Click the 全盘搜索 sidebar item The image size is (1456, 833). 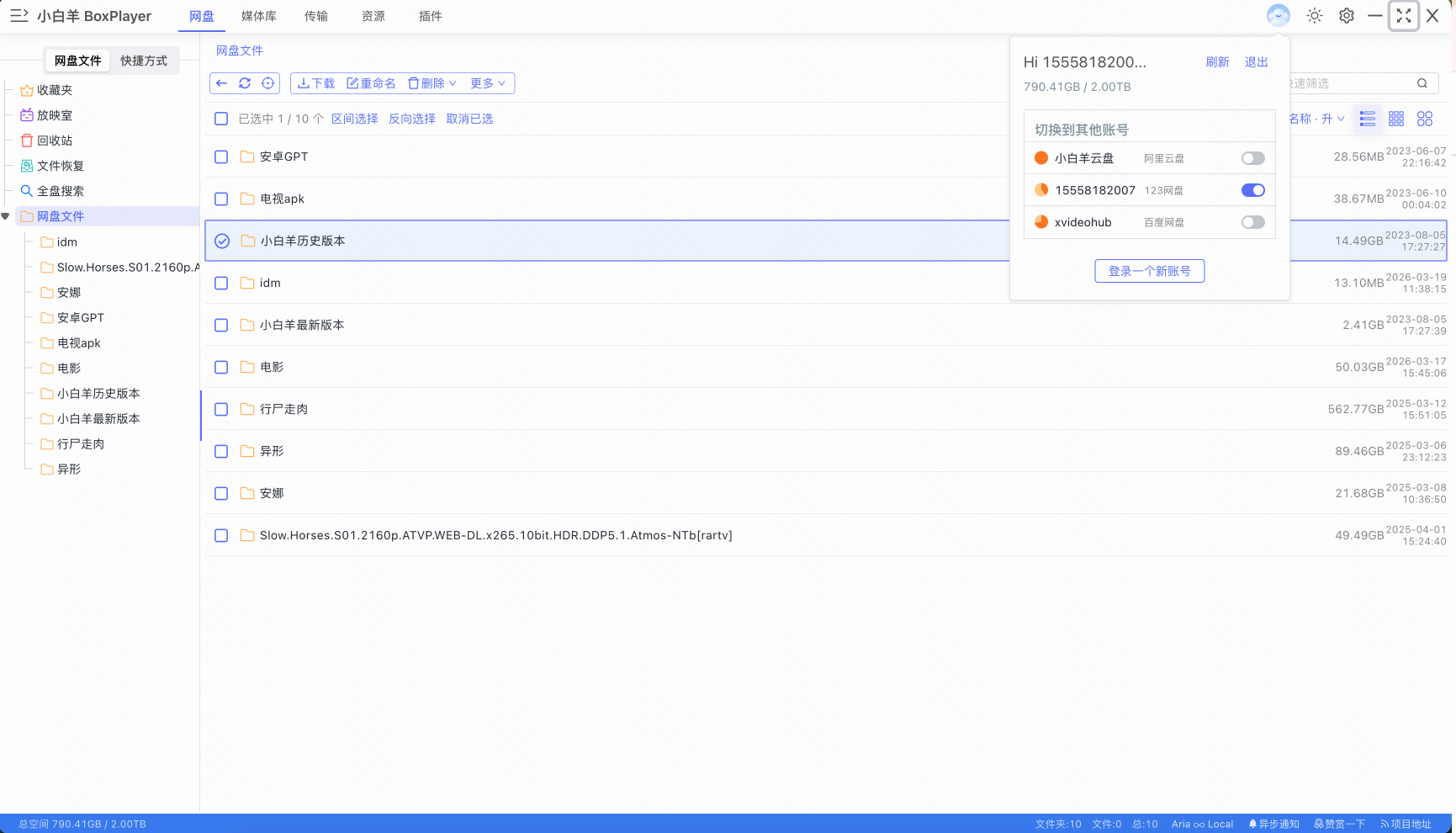[60, 191]
